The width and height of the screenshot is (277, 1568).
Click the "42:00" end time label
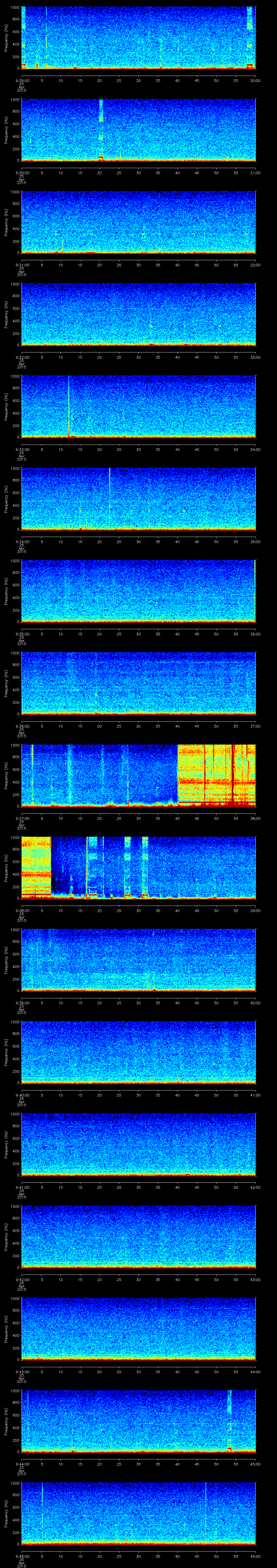tap(256, 1187)
